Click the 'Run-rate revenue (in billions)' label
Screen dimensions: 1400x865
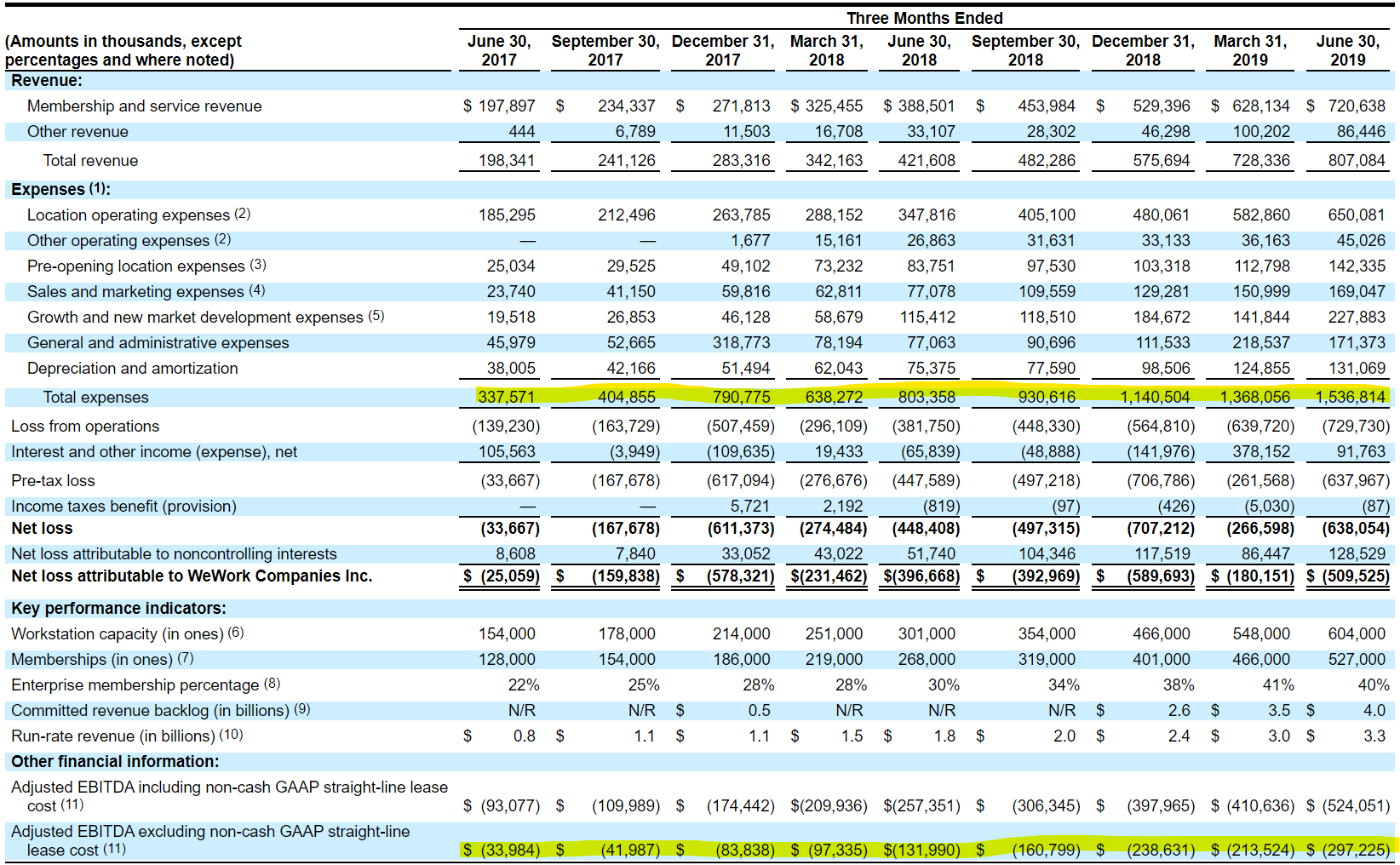[113, 736]
